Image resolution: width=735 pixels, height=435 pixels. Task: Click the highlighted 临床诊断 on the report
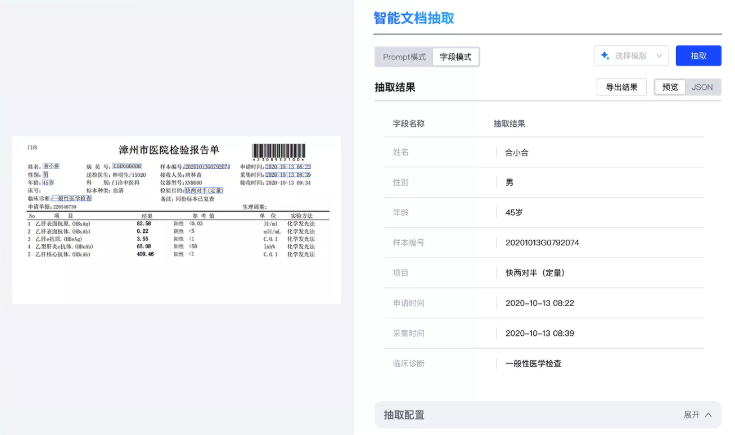[72, 198]
